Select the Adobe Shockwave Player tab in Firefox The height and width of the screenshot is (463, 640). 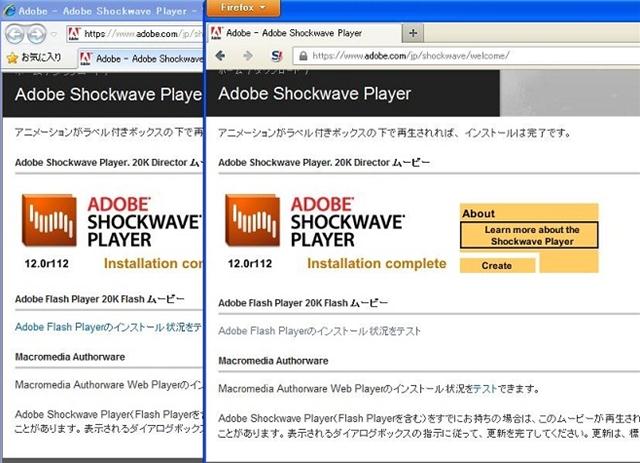tap(304, 33)
